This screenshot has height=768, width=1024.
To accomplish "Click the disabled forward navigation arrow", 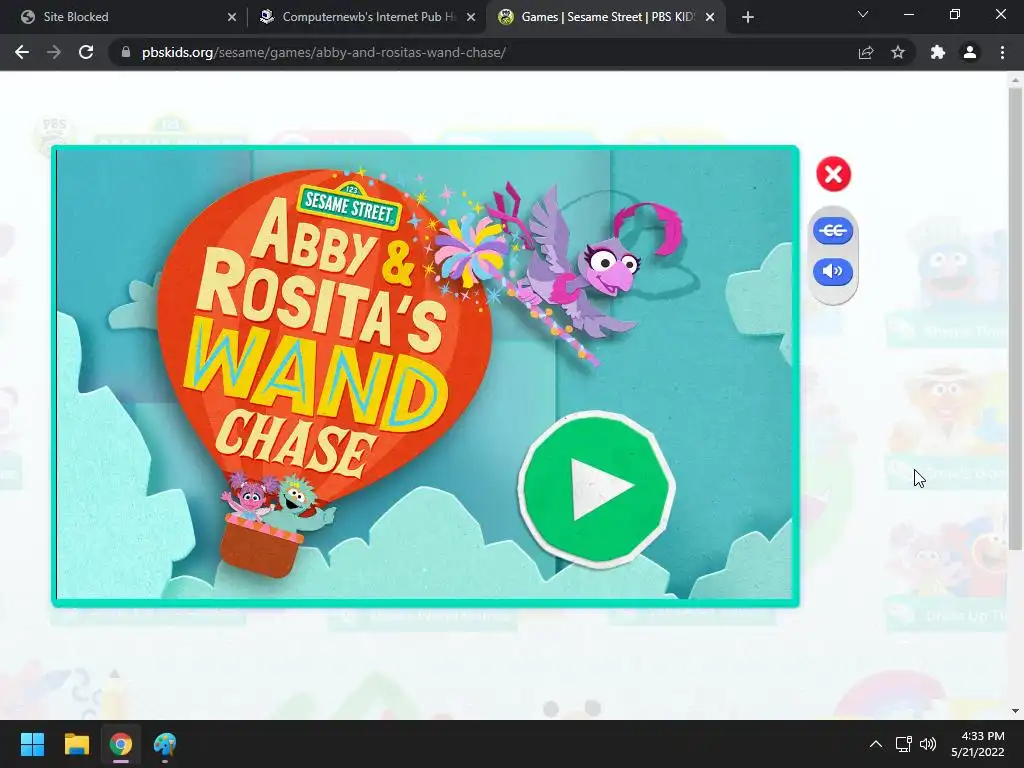I will 54,52.
